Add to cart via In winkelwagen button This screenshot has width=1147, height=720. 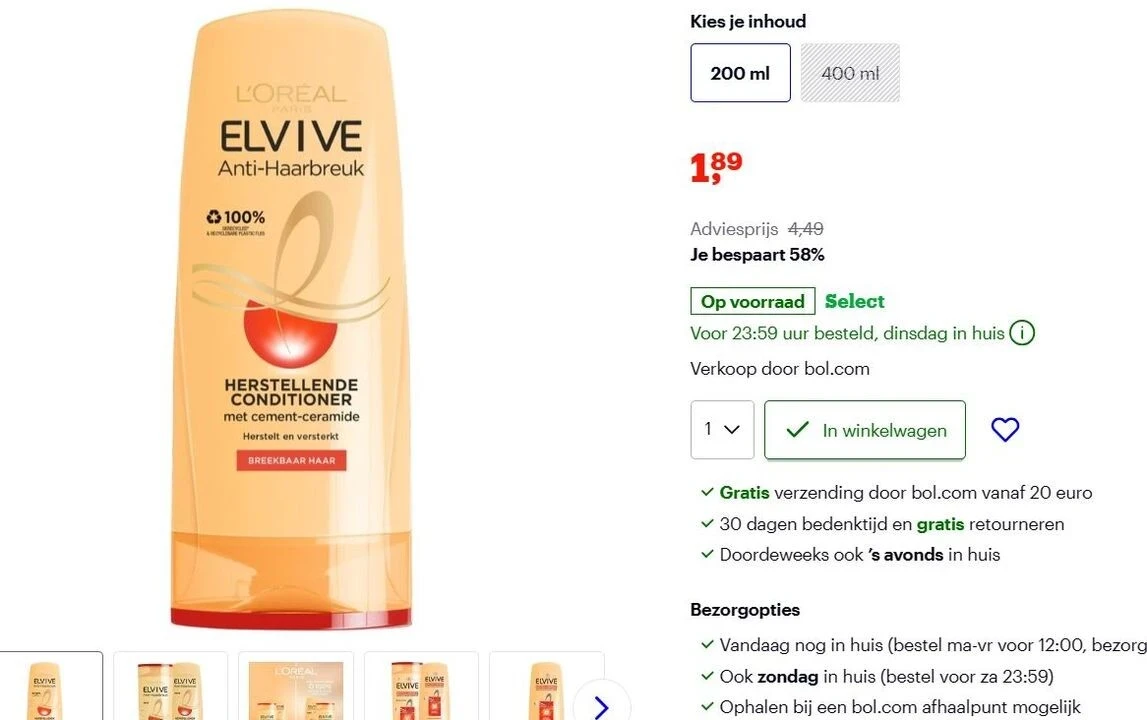865,430
